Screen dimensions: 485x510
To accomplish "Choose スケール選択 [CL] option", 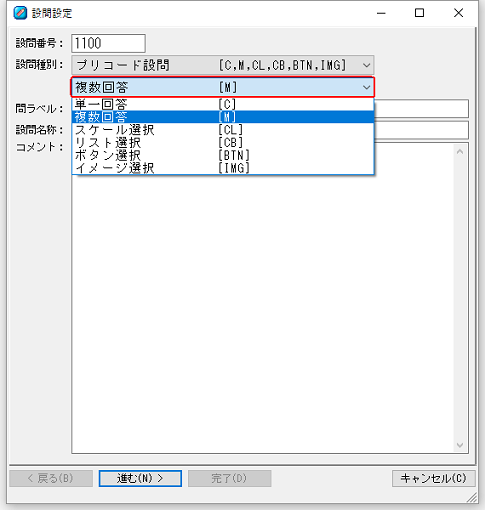I will (x=223, y=130).
